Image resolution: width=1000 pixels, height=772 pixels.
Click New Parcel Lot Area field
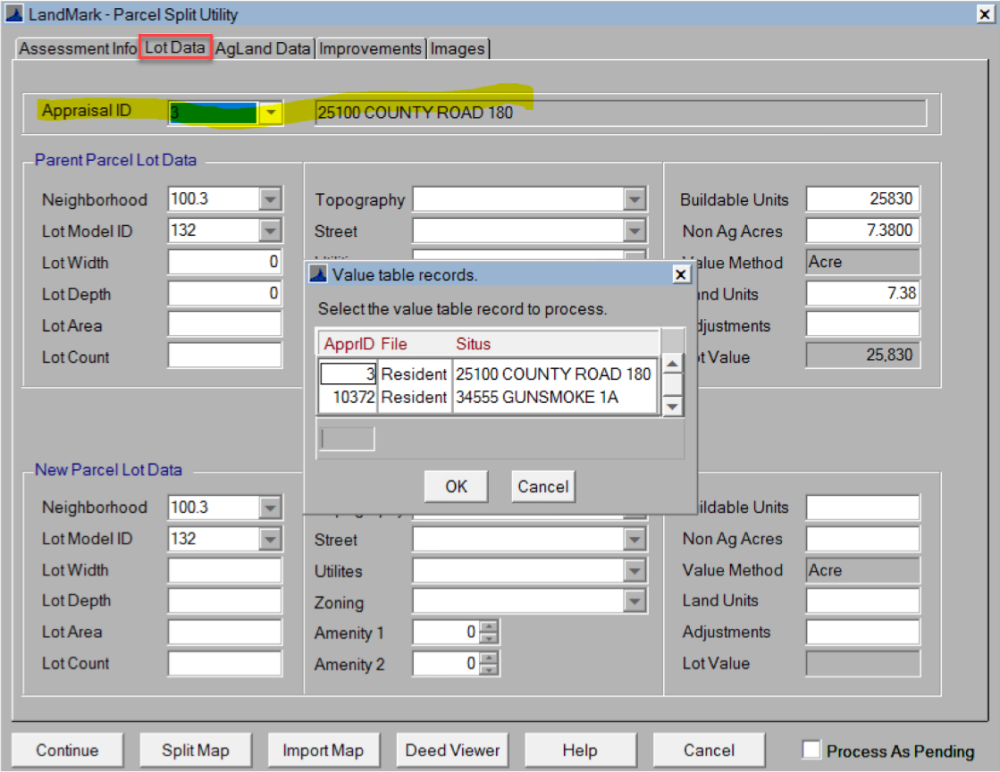pos(224,632)
